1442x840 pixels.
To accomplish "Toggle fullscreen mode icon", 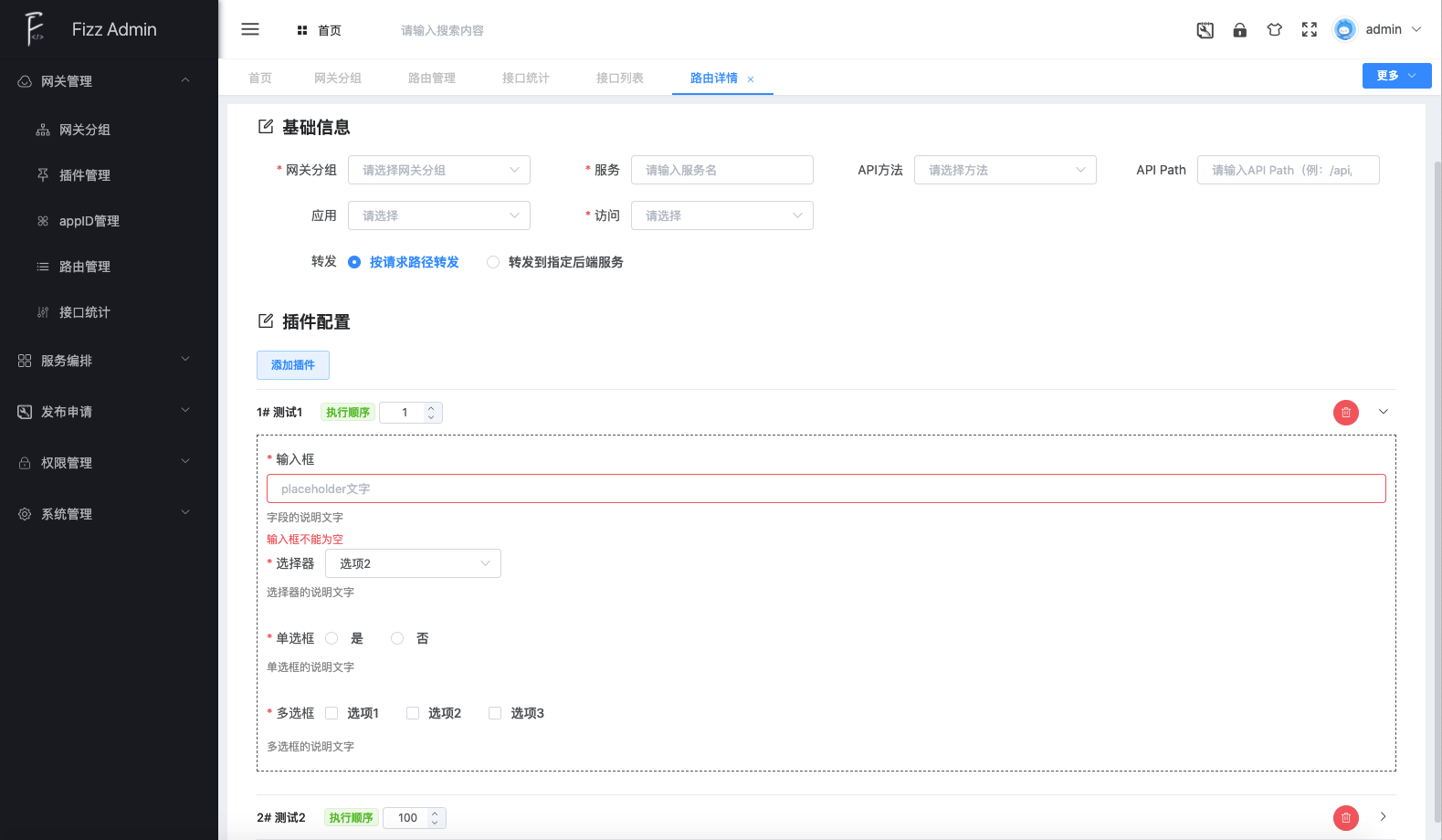I will (x=1309, y=30).
